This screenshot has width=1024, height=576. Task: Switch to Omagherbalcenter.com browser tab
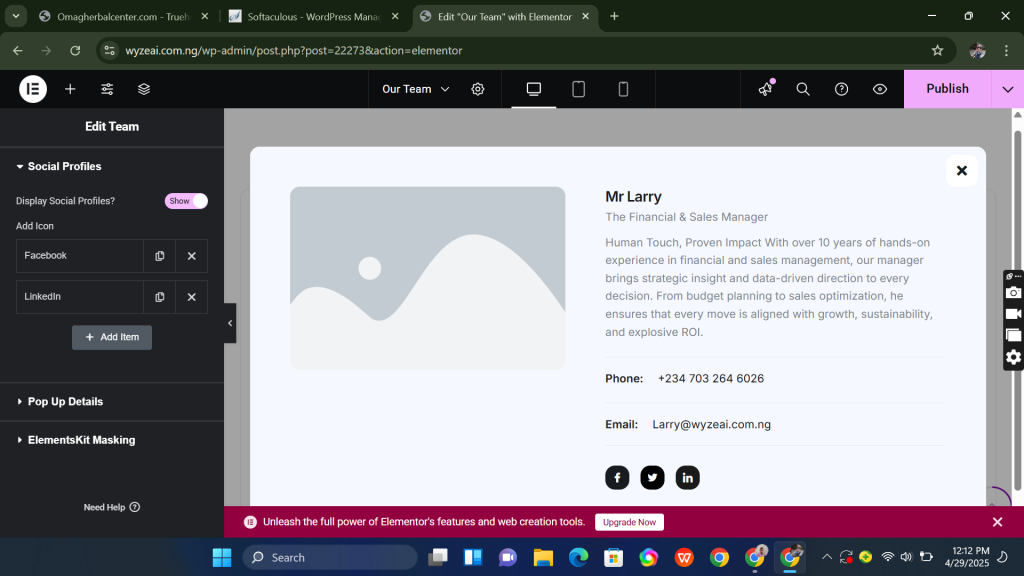123,17
